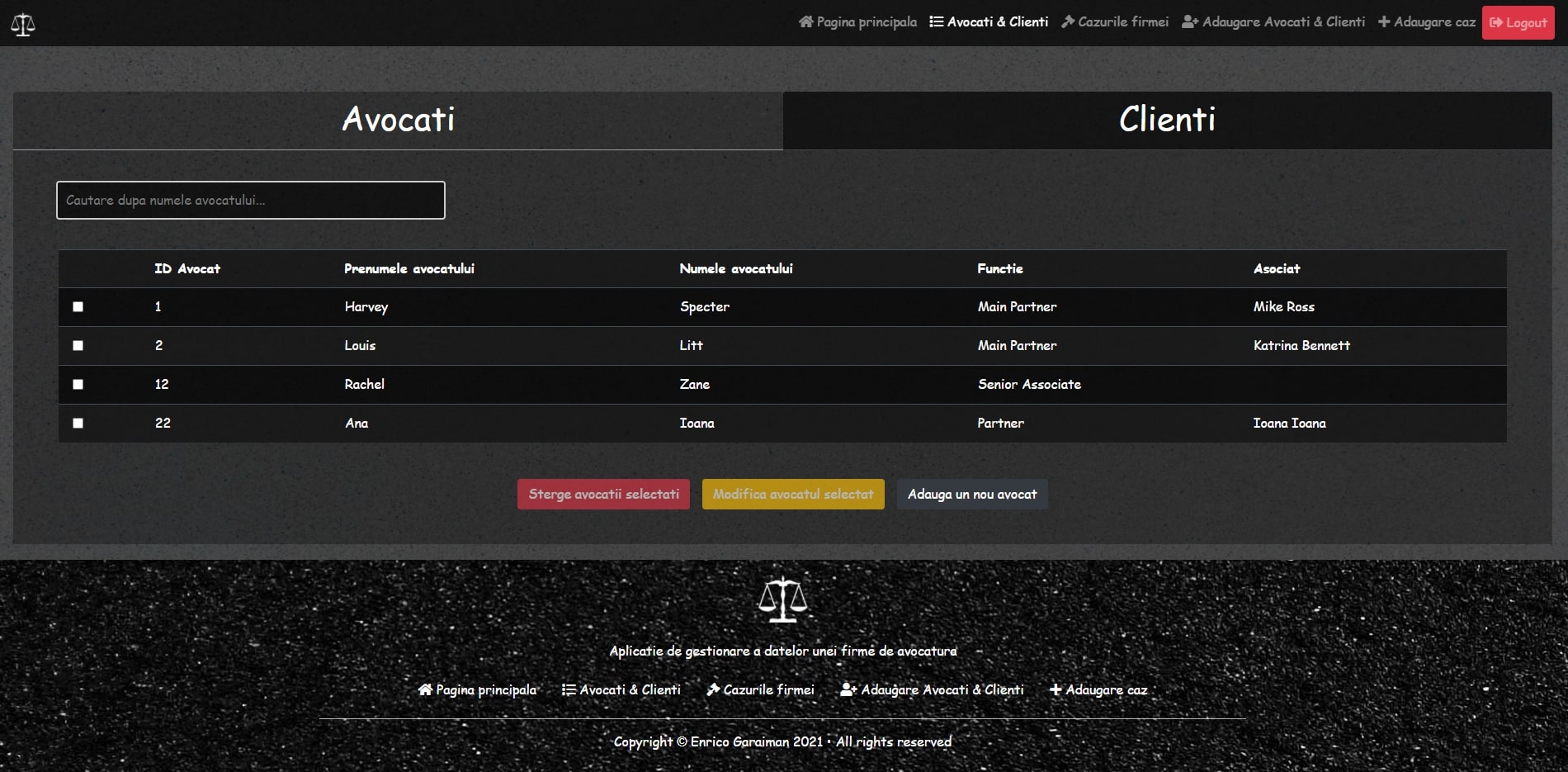
Task: Click the briefcase icon beside Cazurile firmei
Action: click(1067, 22)
